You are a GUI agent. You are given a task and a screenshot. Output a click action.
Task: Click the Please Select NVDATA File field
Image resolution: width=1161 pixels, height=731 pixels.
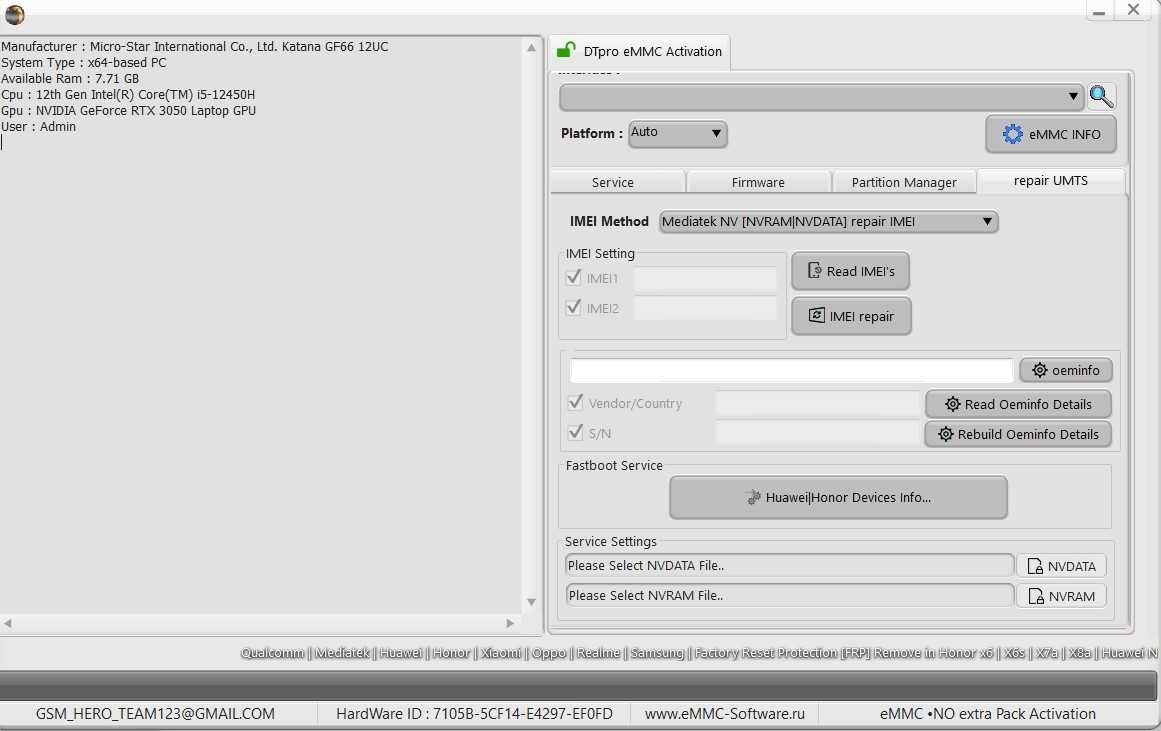tap(789, 566)
